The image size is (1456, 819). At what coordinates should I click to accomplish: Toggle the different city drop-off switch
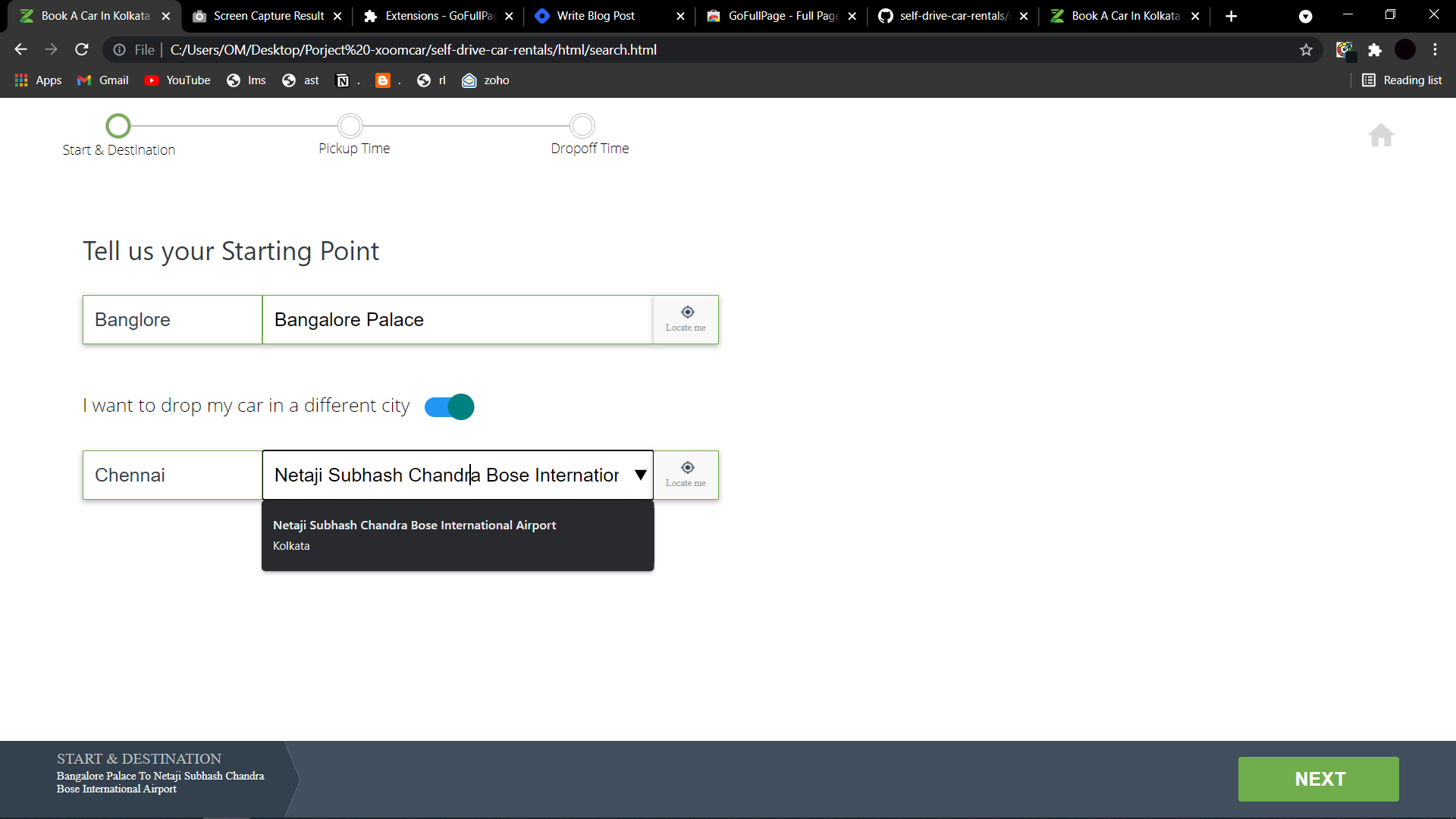[x=448, y=406]
